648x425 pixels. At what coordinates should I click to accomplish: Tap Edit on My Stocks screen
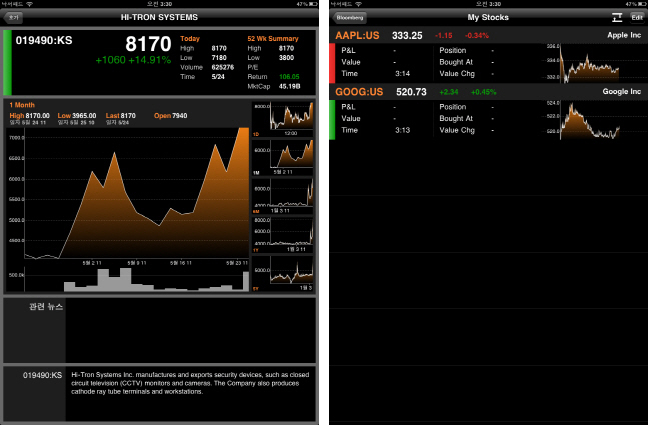(x=637, y=17)
